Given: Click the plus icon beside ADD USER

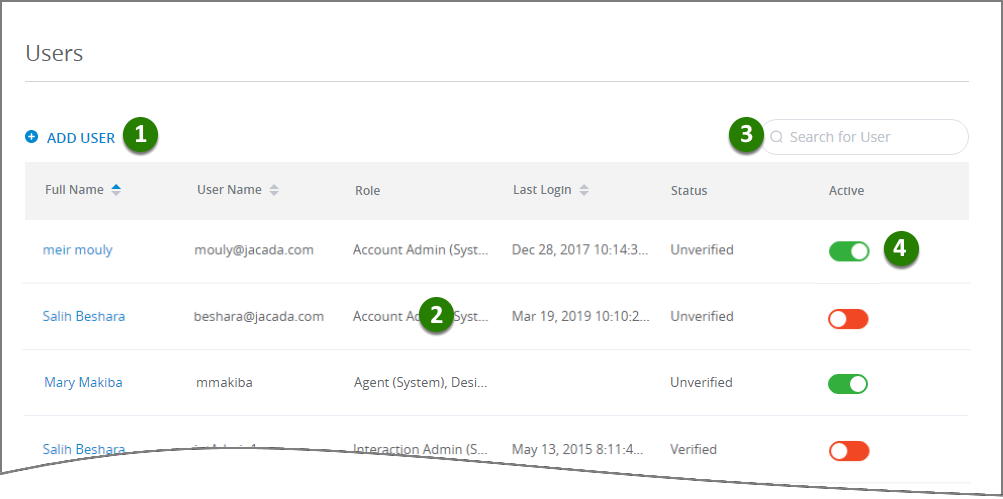Looking at the screenshot, I should point(31,136).
